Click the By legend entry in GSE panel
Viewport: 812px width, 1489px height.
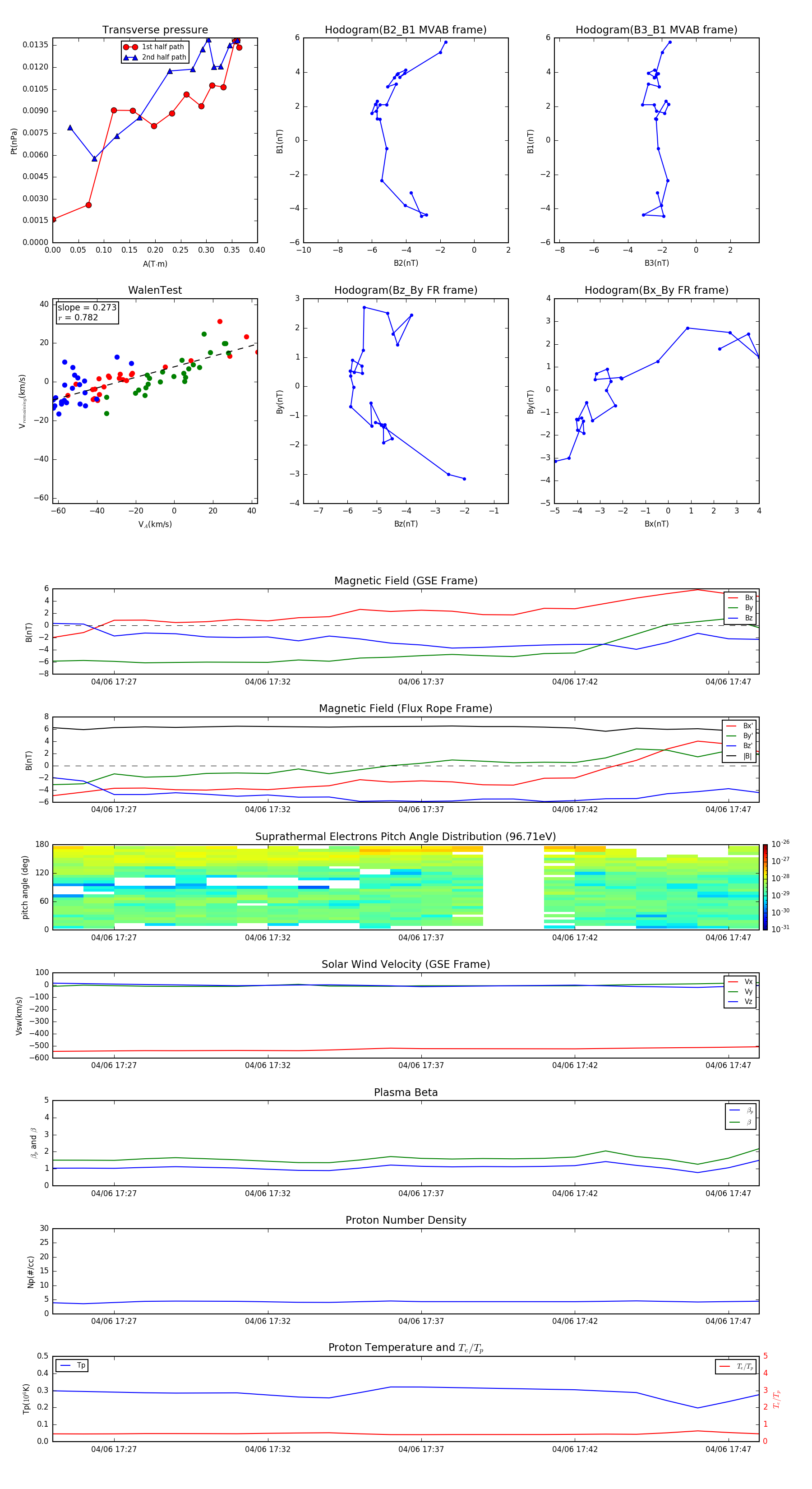740,607
